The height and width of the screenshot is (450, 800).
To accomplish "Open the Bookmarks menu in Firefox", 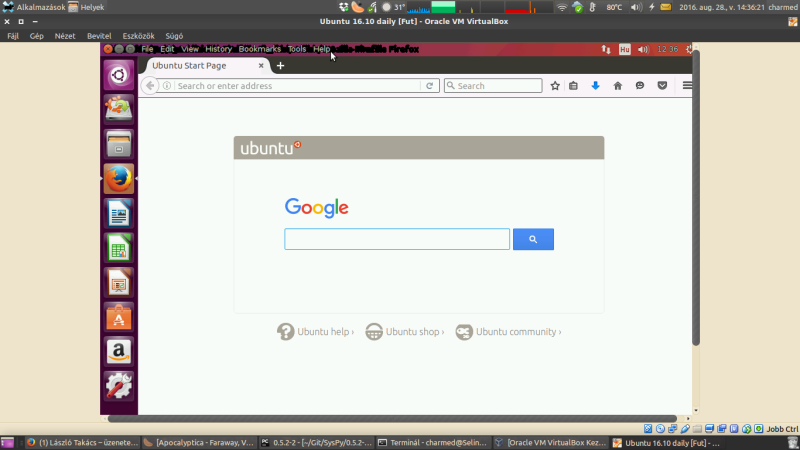I will coord(259,49).
